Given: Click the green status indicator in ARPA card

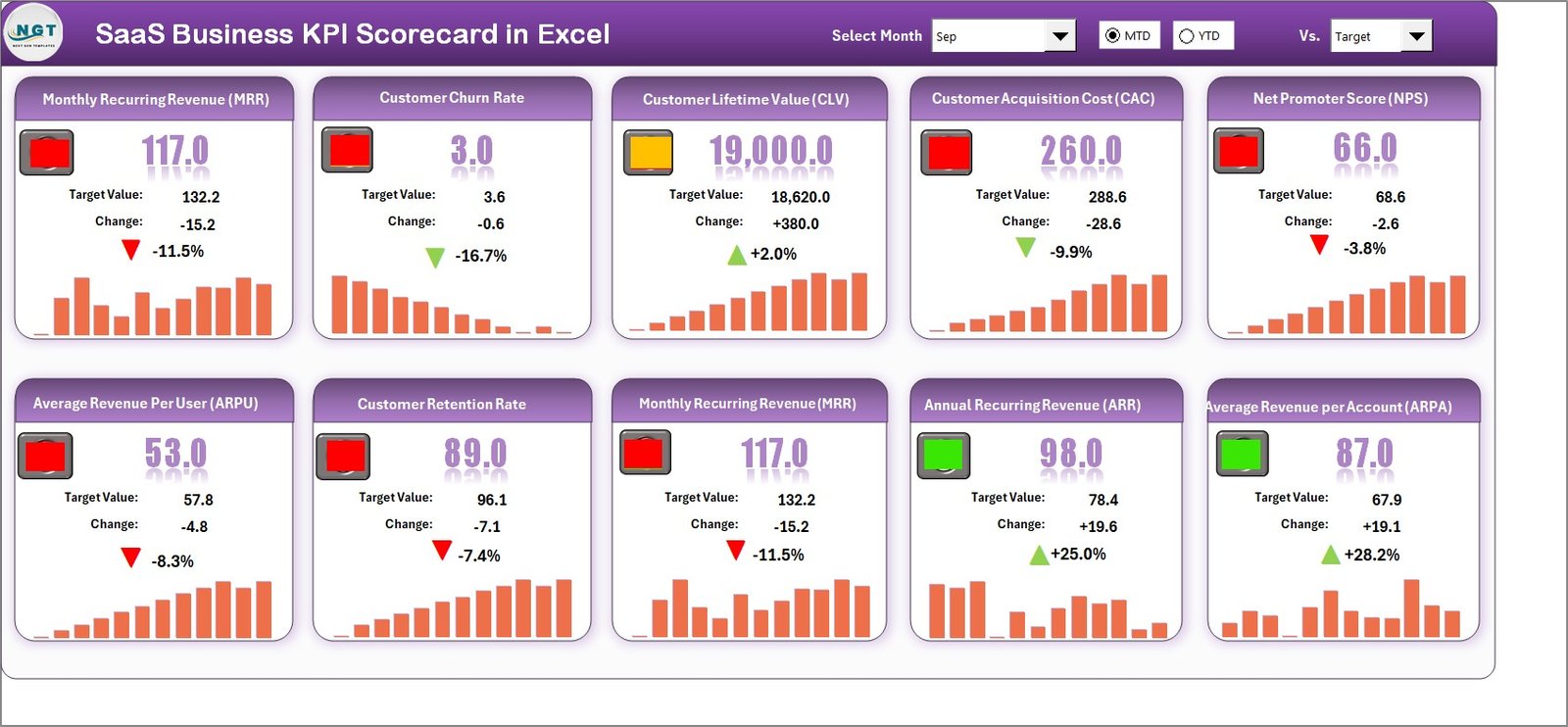Looking at the screenshot, I should coord(1243,454).
